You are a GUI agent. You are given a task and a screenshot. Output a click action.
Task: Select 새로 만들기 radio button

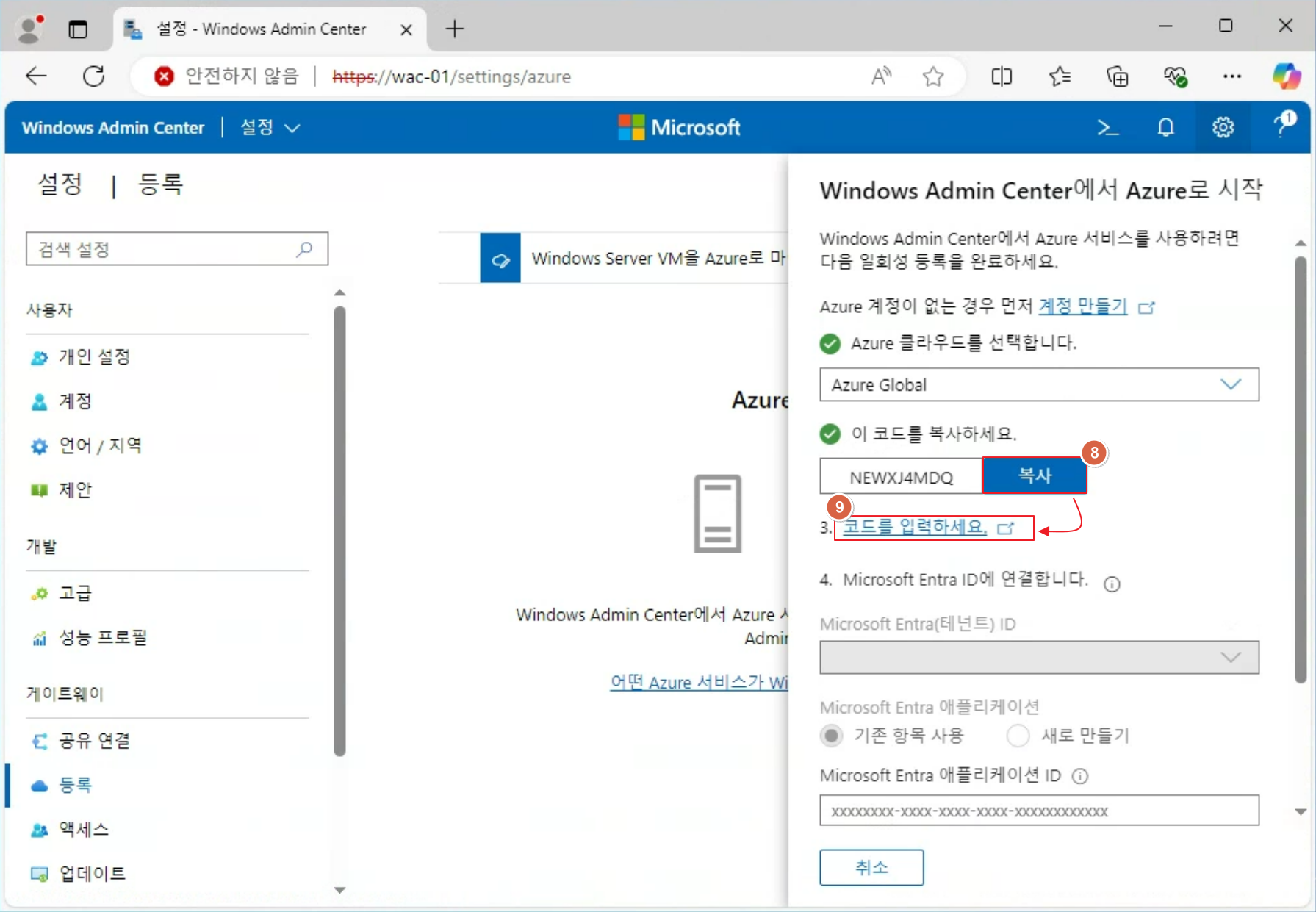tap(1018, 736)
